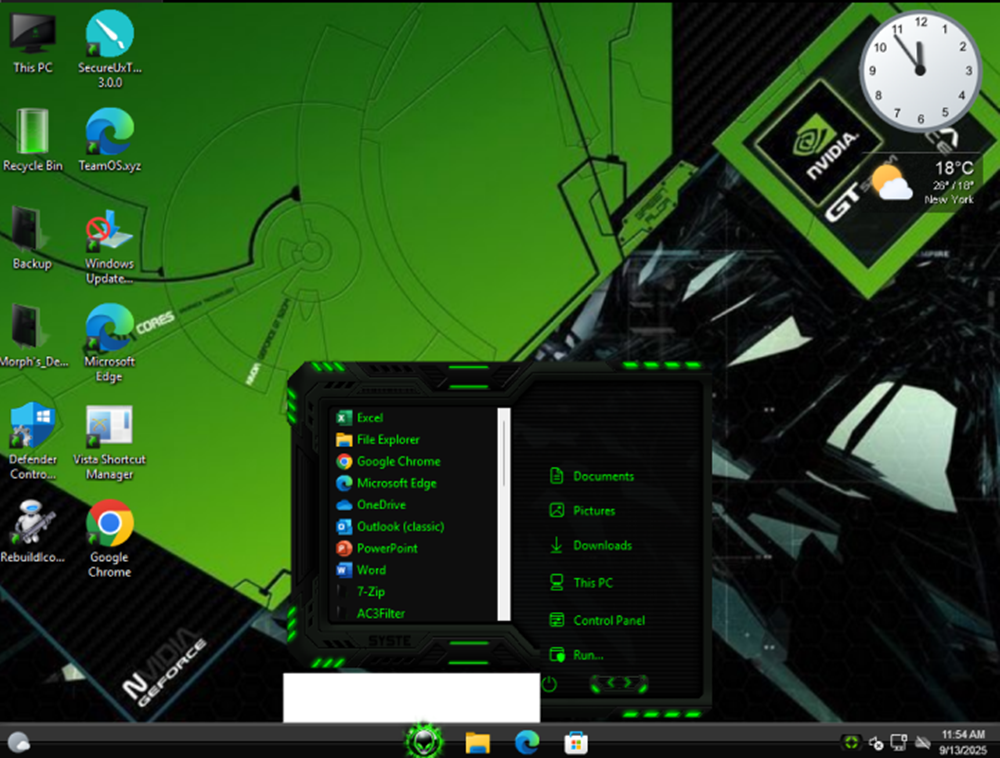Open Control Panel from start menu
This screenshot has width=1000, height=758.
[608, 620]
